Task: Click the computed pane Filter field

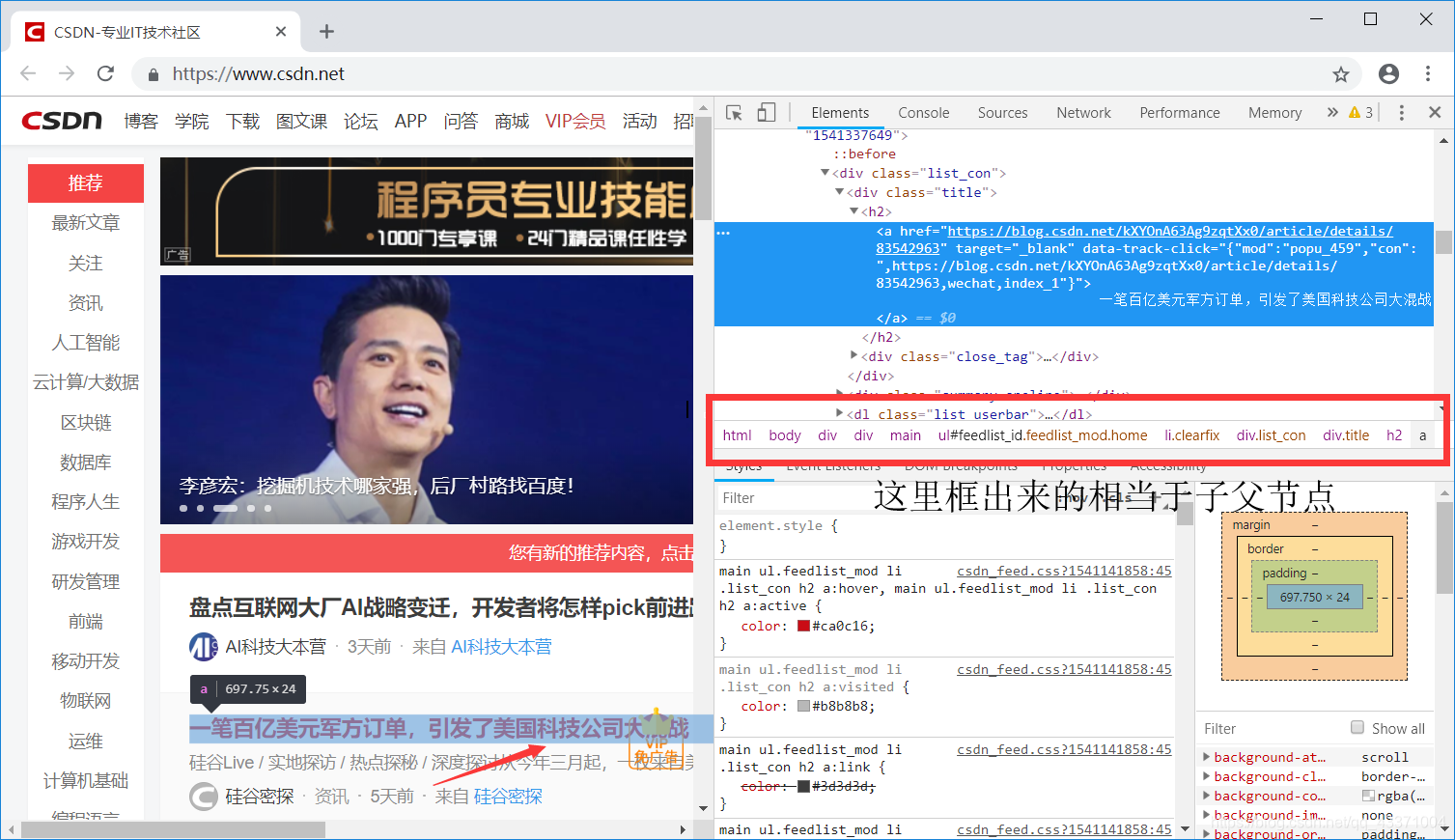Action: click(x=1270, y=729)
